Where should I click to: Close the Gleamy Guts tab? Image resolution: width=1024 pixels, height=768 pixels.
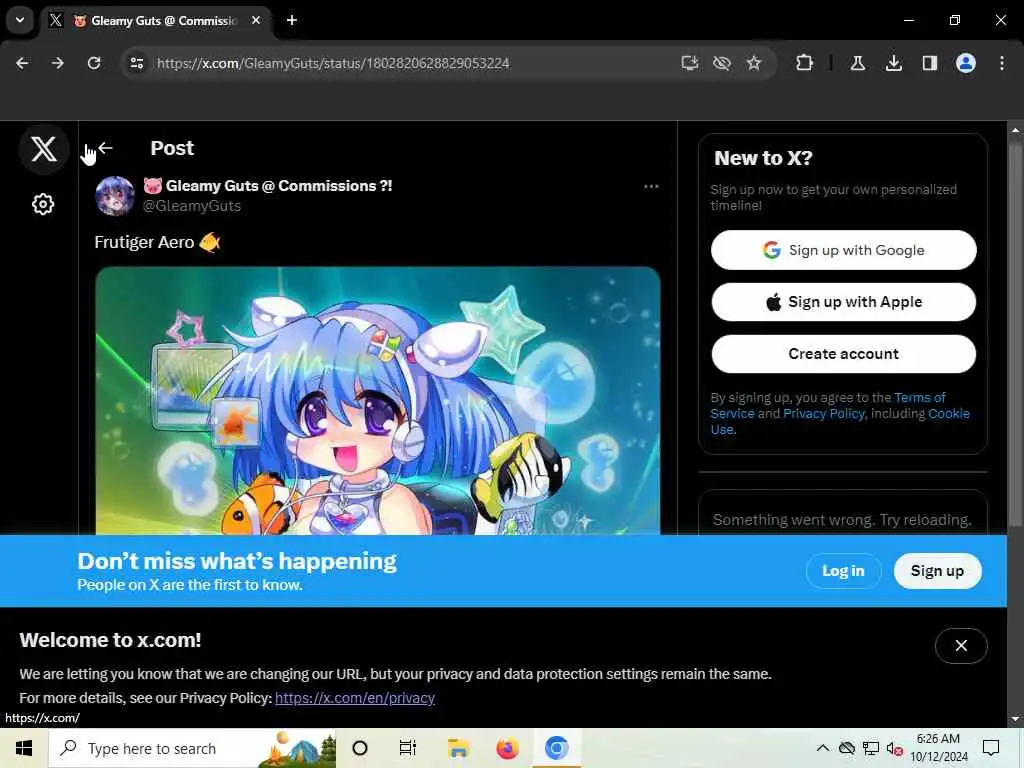(x=256, y=20)
